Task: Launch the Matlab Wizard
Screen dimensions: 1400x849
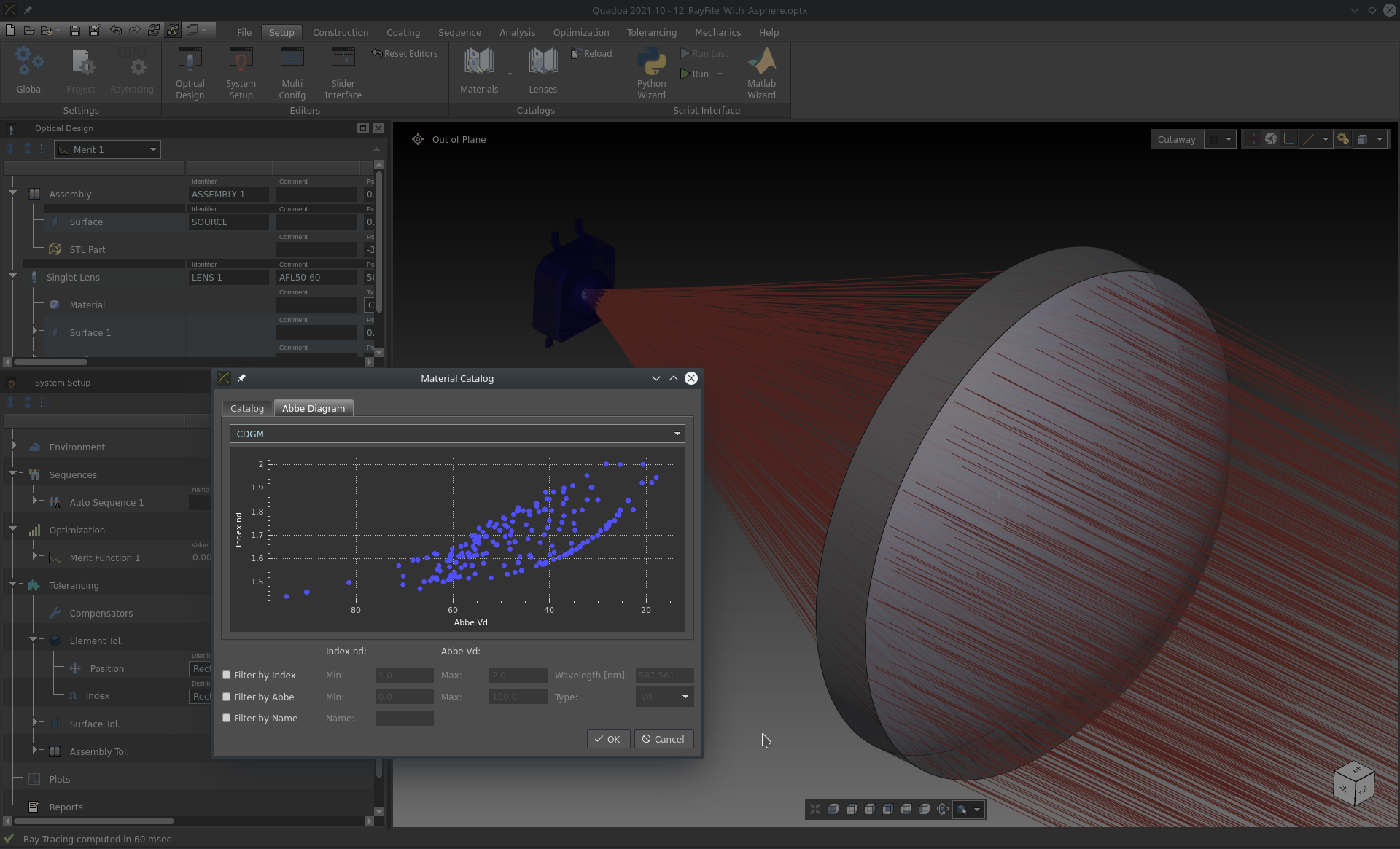Action: tap(761, 73)
